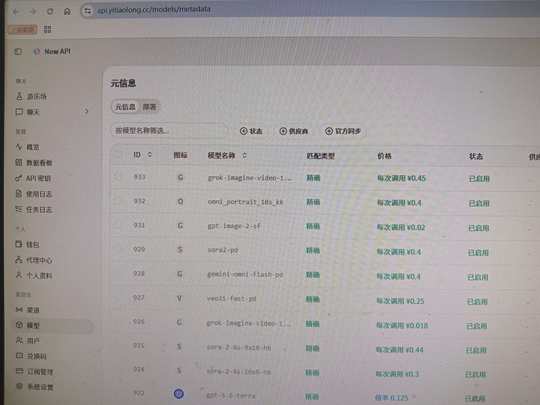The width and height of the screenshot is (540, 405).
Task: Open the 供应商 filter dropdown
Action: [x=293, y=131]
